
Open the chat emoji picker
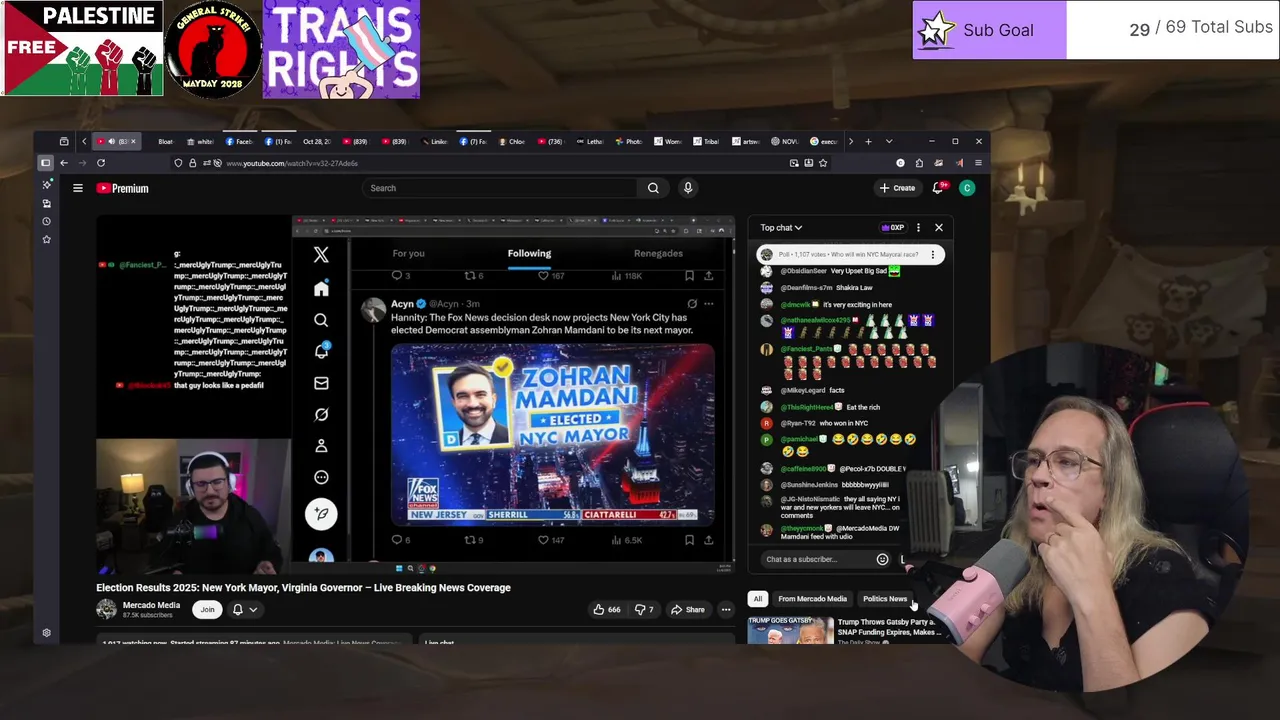pyautogui.click(x=882, y=560)
